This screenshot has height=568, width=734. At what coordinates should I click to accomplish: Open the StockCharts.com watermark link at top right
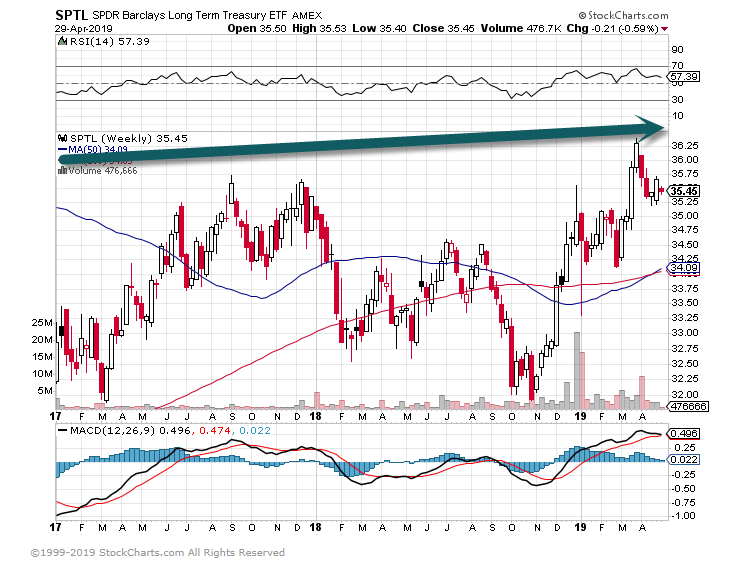628,15
